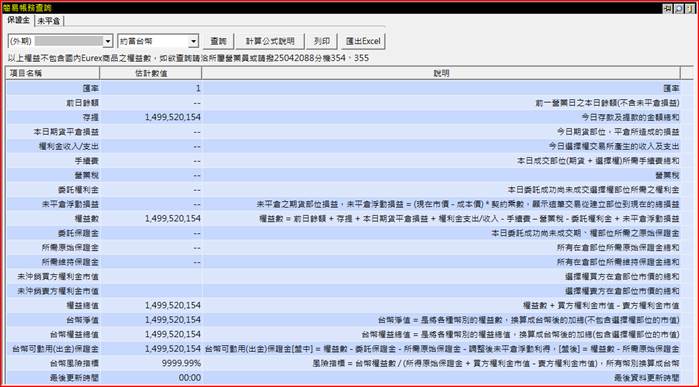699x387 pixels.
Task: Click the pin icon in the title bar
Action: [668, 8]
